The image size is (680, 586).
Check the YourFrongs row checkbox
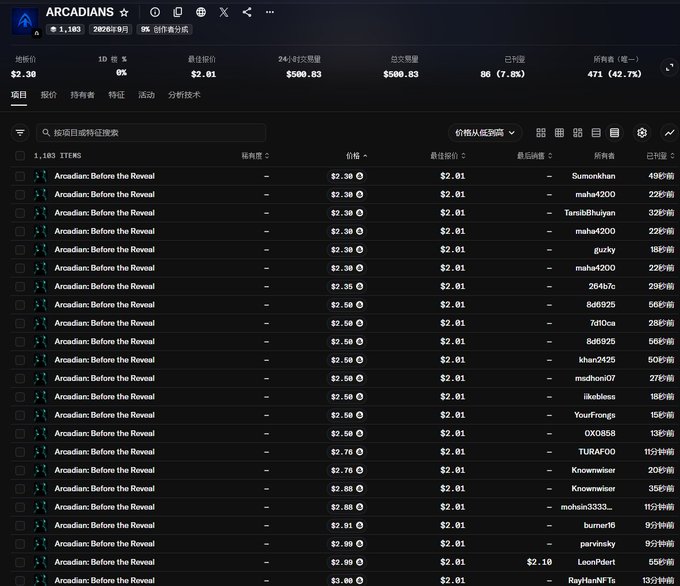(x=20, y=415)
